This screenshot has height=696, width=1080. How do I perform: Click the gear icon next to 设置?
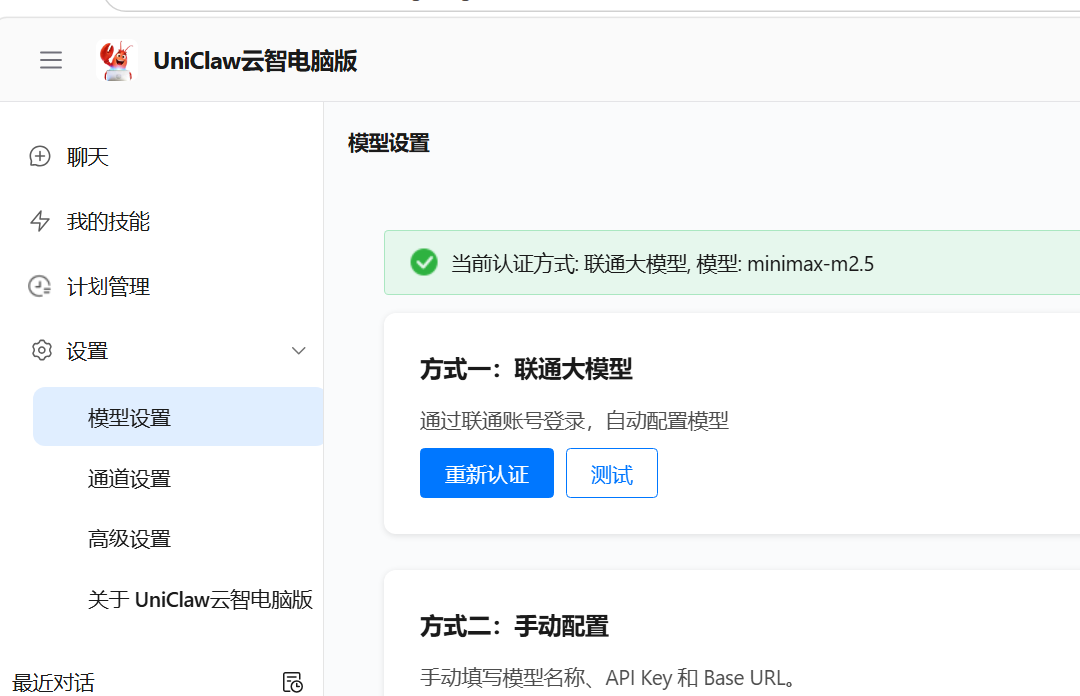pyautogui.click(x=41, y=350)
